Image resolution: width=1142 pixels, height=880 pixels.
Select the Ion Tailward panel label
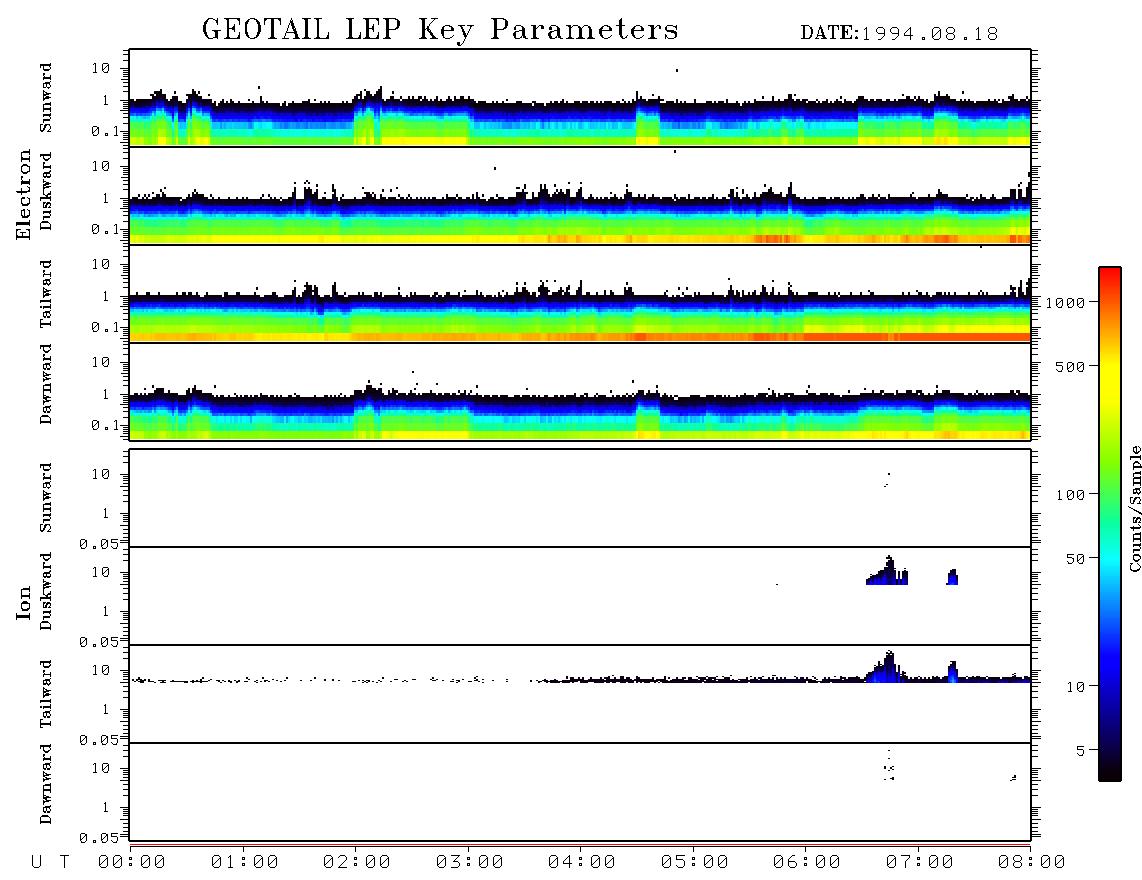click(x=46, y=694)
